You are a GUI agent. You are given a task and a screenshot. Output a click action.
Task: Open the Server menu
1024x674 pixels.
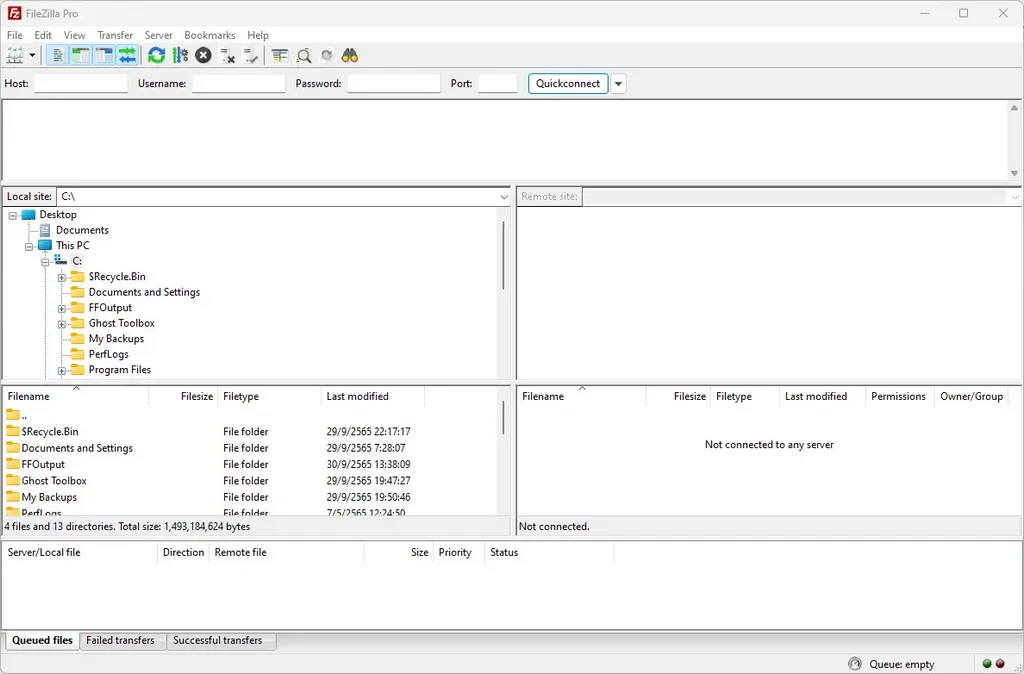tap(159, 35)
